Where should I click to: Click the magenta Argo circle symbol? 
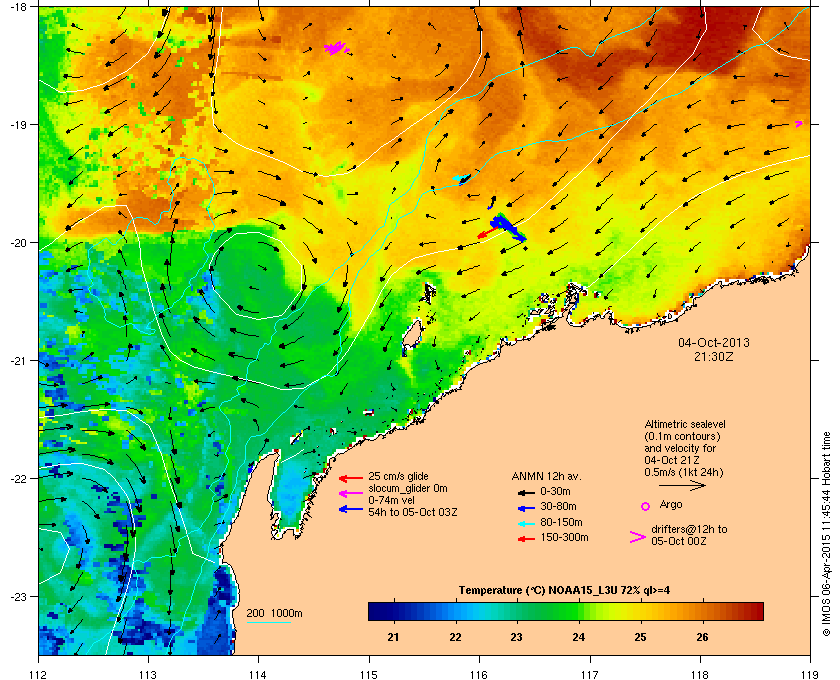coord(646,506)
